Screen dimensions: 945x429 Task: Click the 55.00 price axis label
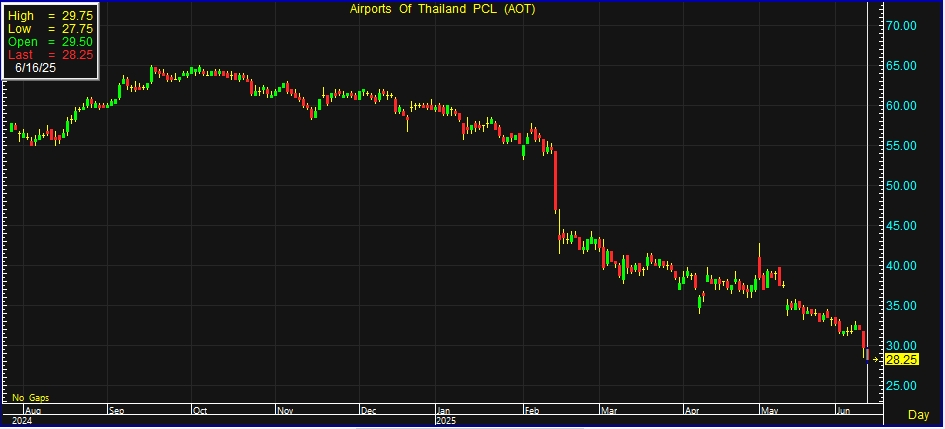902,145
